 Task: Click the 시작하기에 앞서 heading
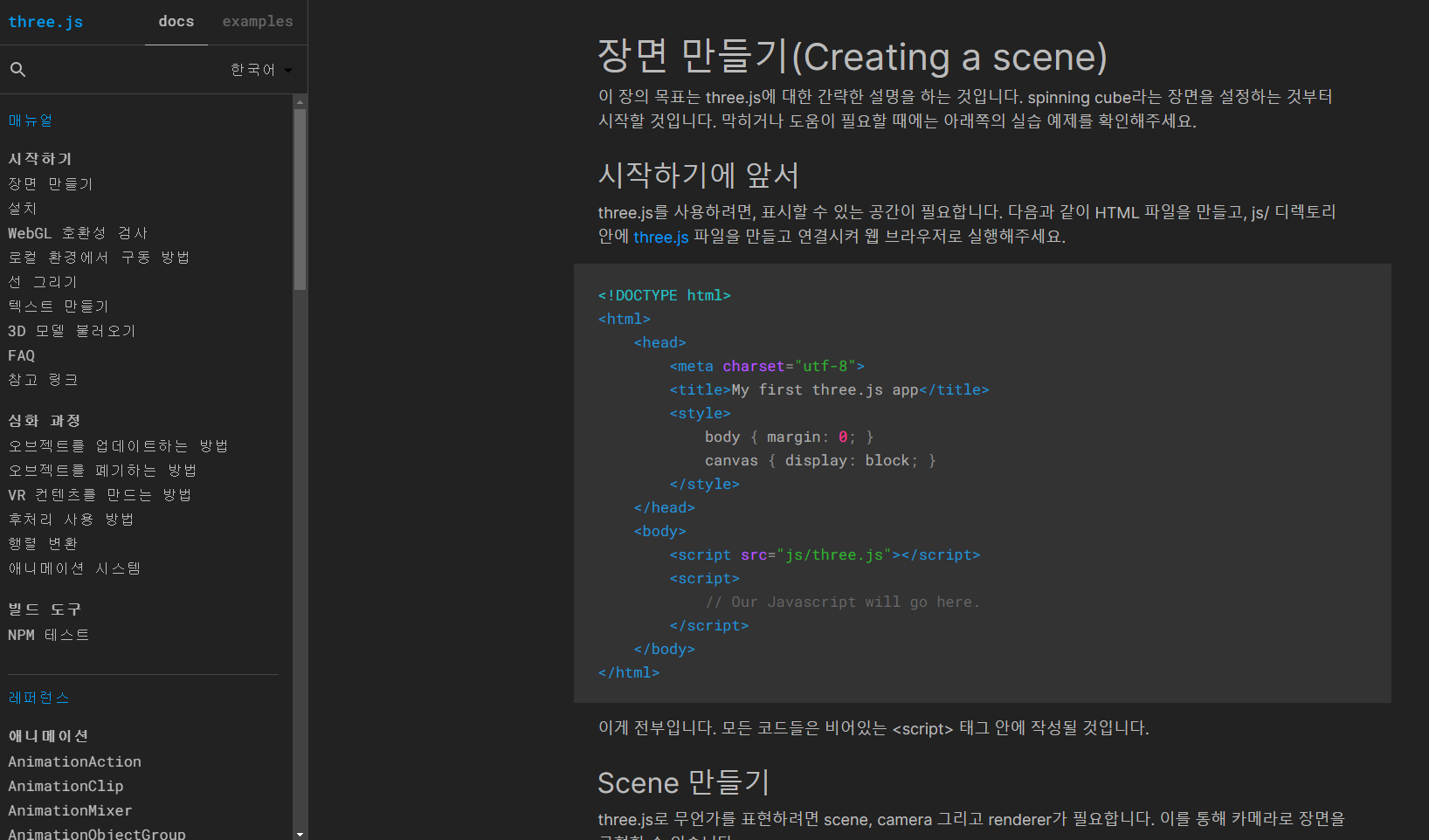(699, 175)
